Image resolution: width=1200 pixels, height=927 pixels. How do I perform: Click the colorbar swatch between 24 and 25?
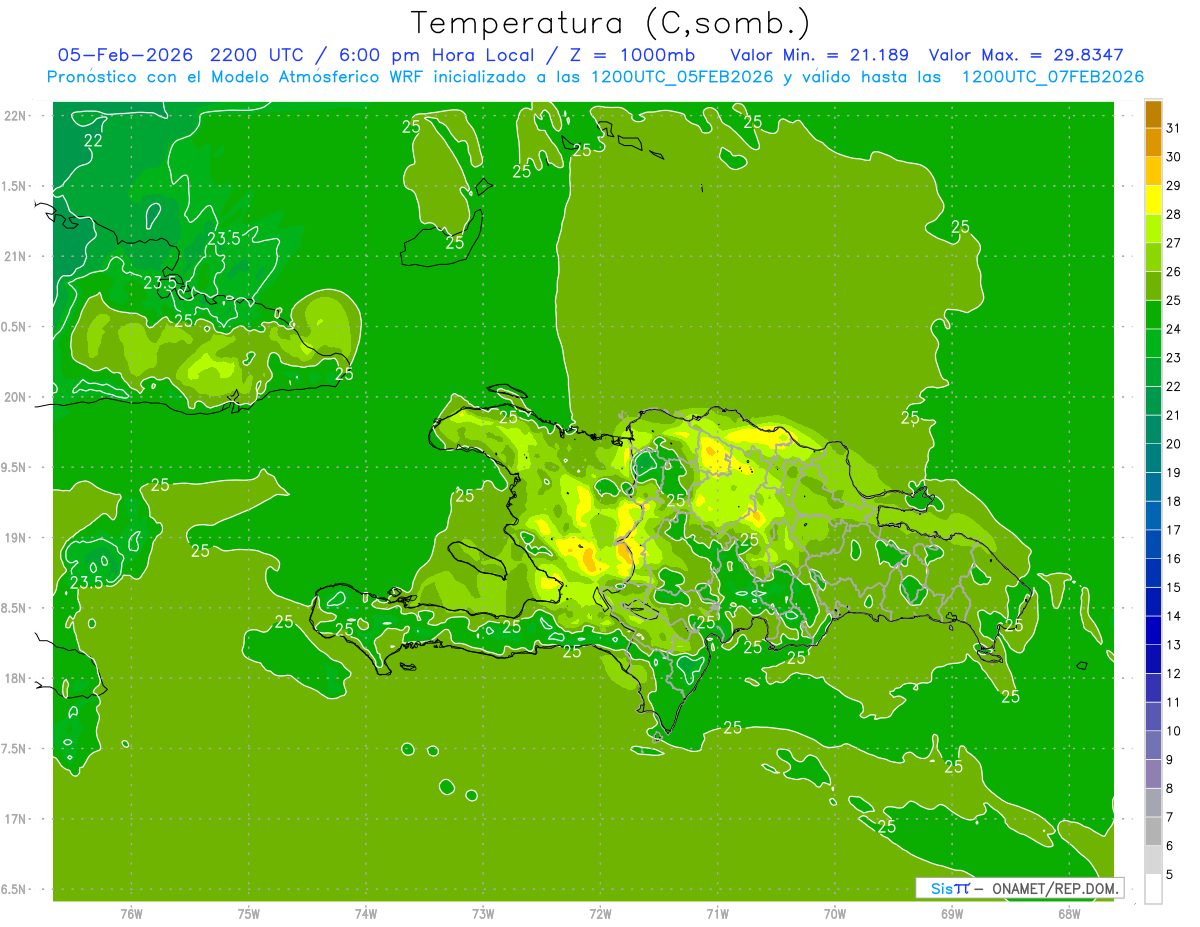pyautogui.click(x=1153, y=315)
